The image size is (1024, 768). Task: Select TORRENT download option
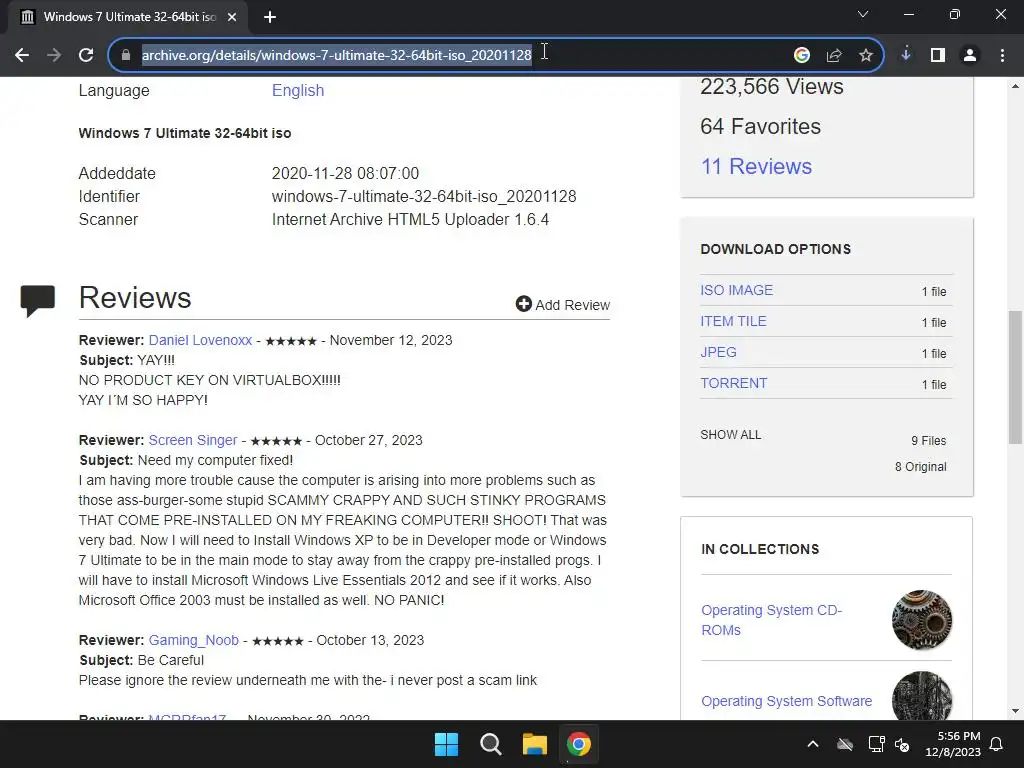733,383
